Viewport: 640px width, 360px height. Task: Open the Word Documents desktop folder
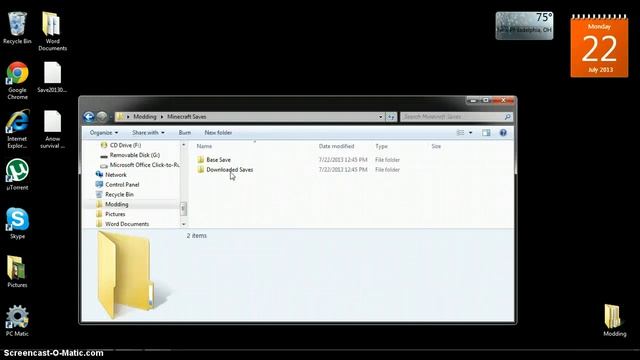(x=52, y=31)
